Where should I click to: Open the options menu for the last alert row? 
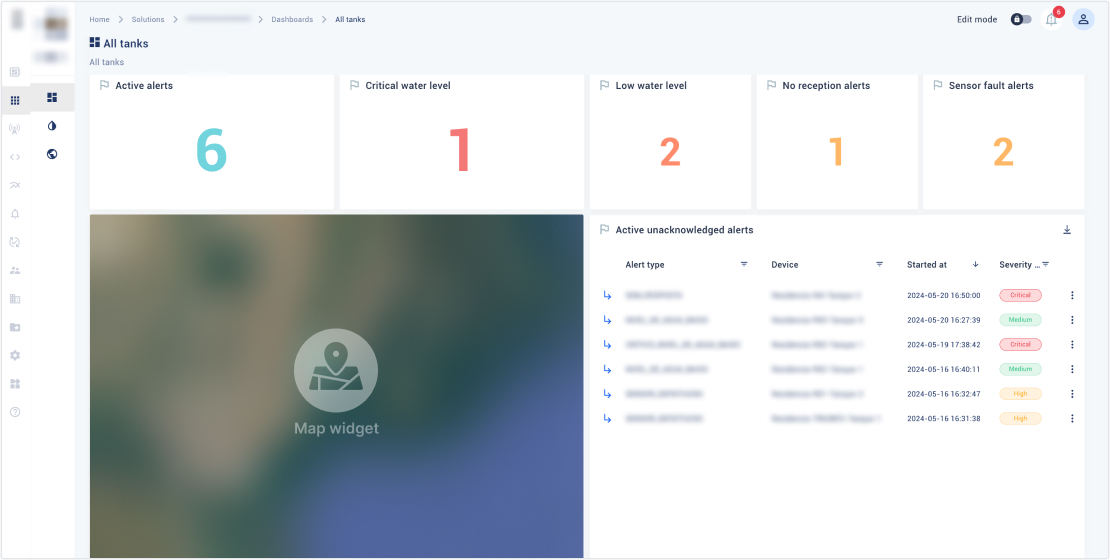tap(1072, 419)
